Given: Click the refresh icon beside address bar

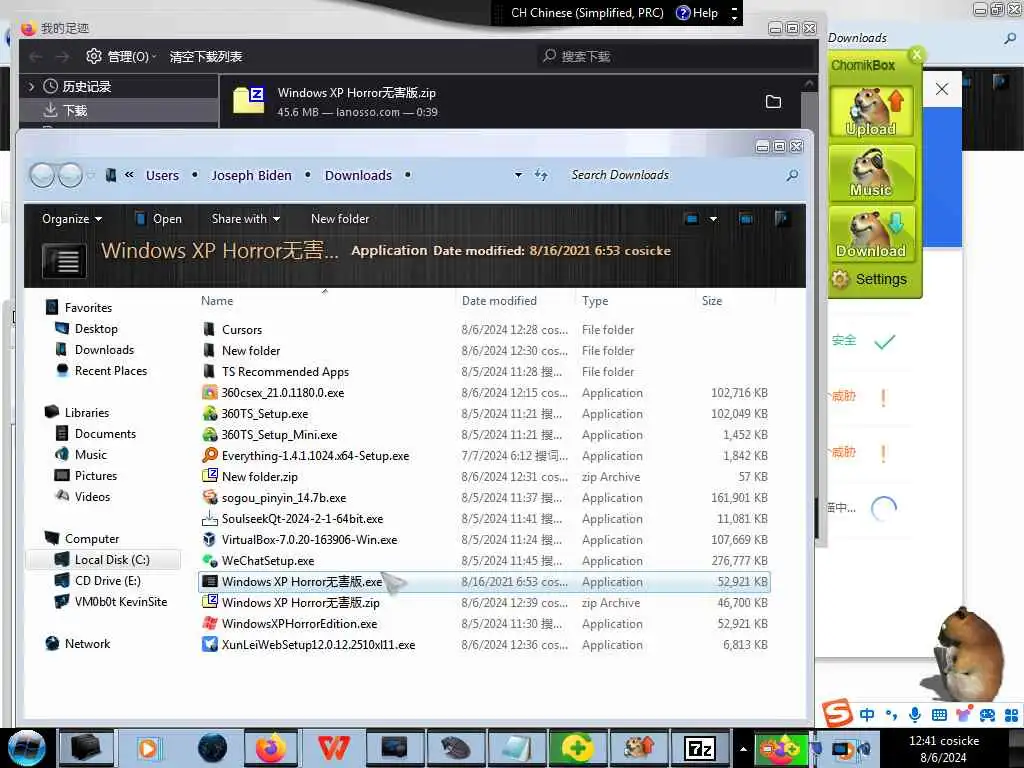Looking at the screenshot, I should pyautogui.click(x=541, y=175).
